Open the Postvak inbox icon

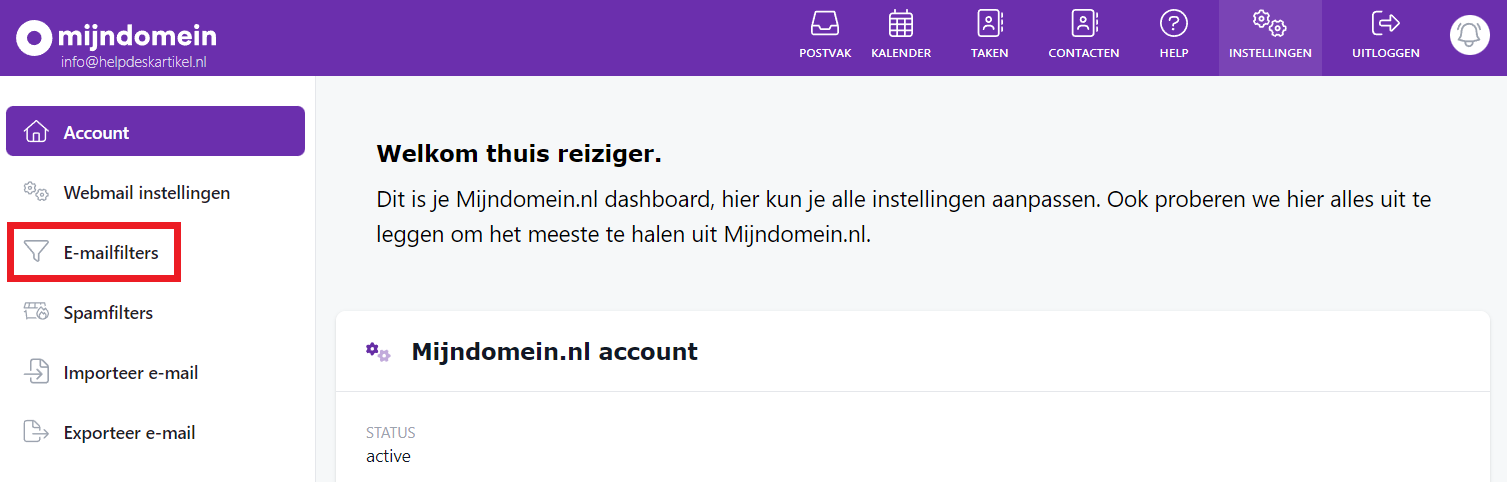click(825, 24)
